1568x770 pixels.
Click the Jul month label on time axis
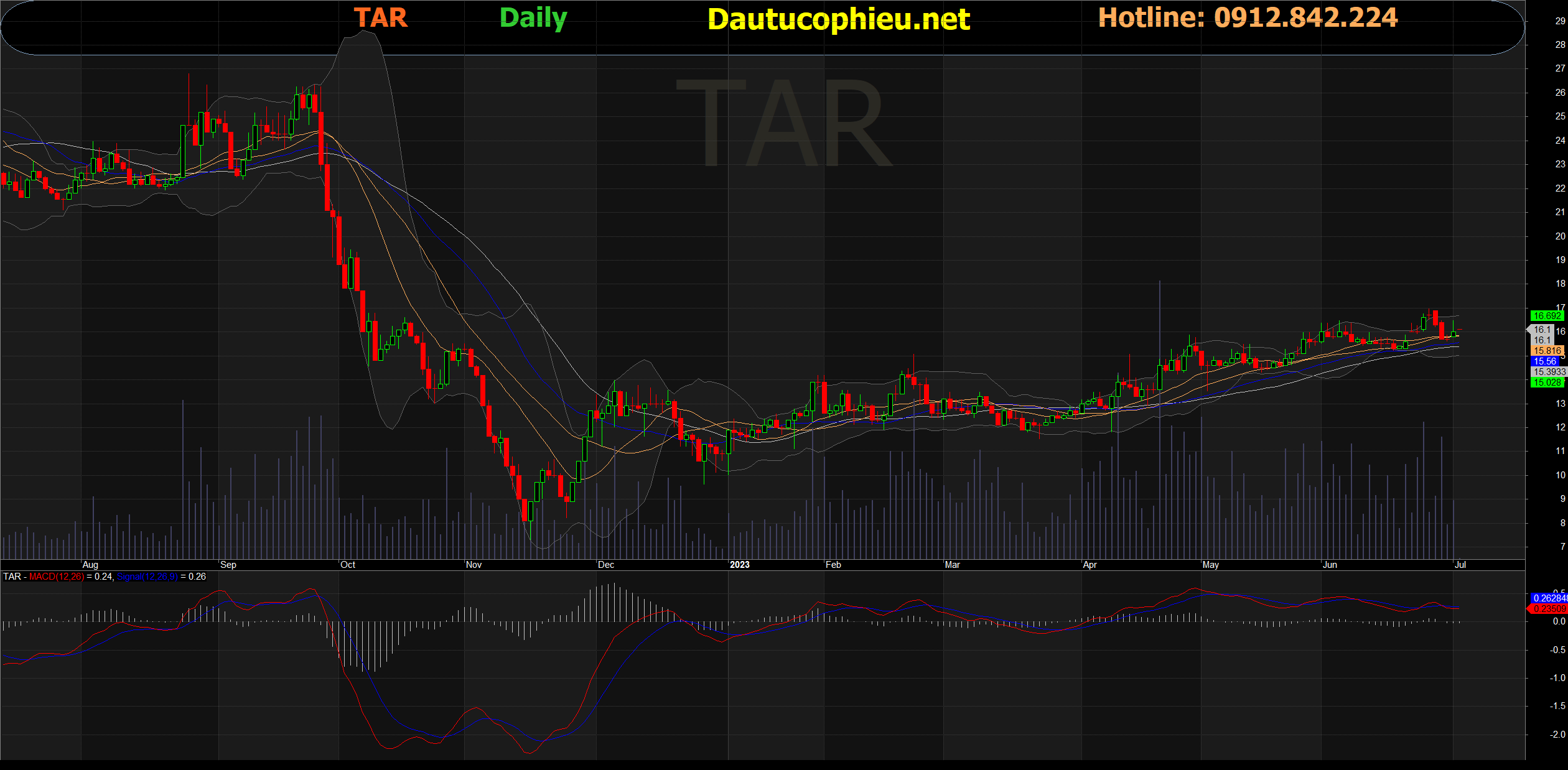tap(1460, 565)
